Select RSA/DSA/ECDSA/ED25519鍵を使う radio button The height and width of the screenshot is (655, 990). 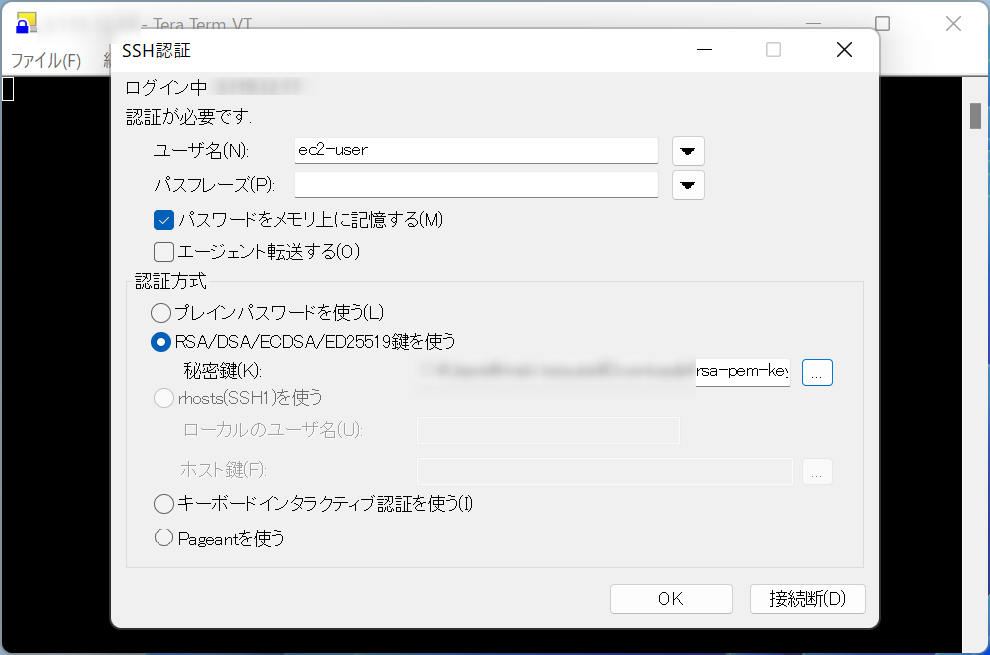[x=161, y=342]
